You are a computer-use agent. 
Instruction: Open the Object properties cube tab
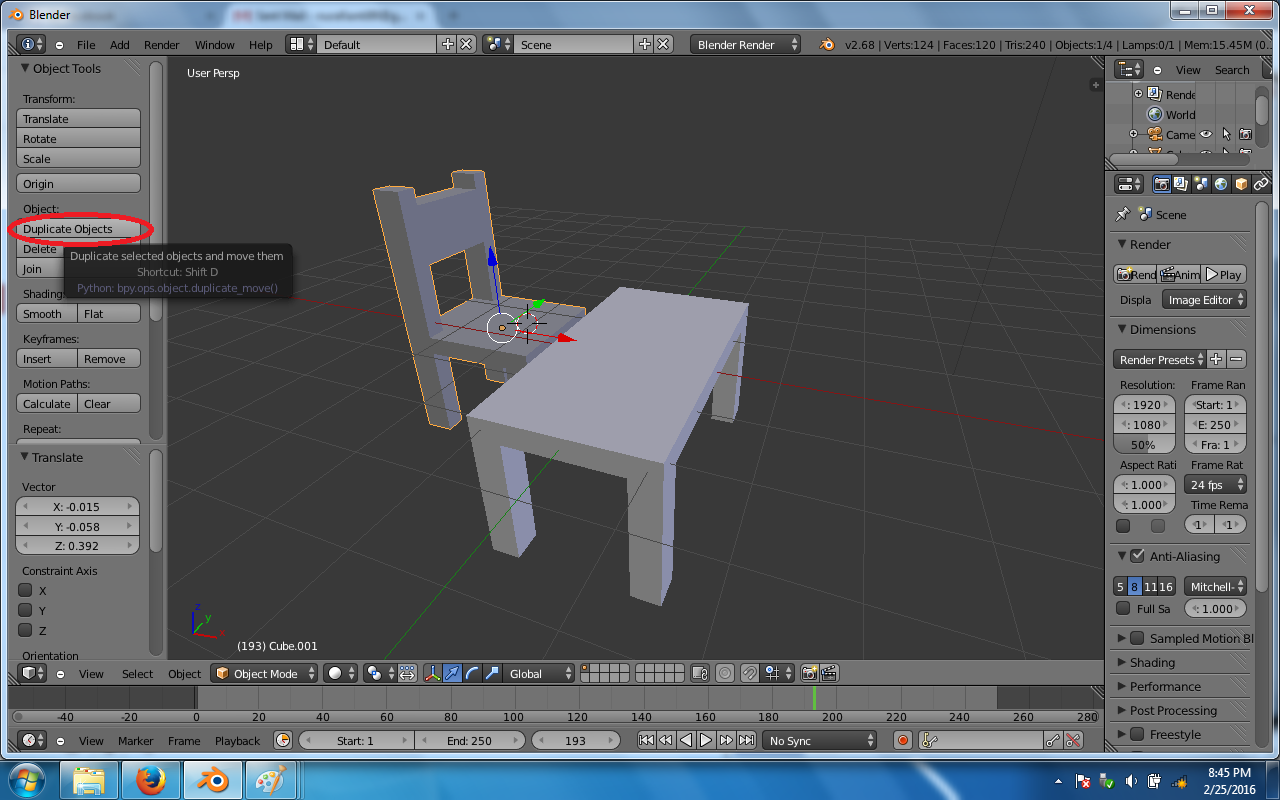click(x=1241, y=184)
